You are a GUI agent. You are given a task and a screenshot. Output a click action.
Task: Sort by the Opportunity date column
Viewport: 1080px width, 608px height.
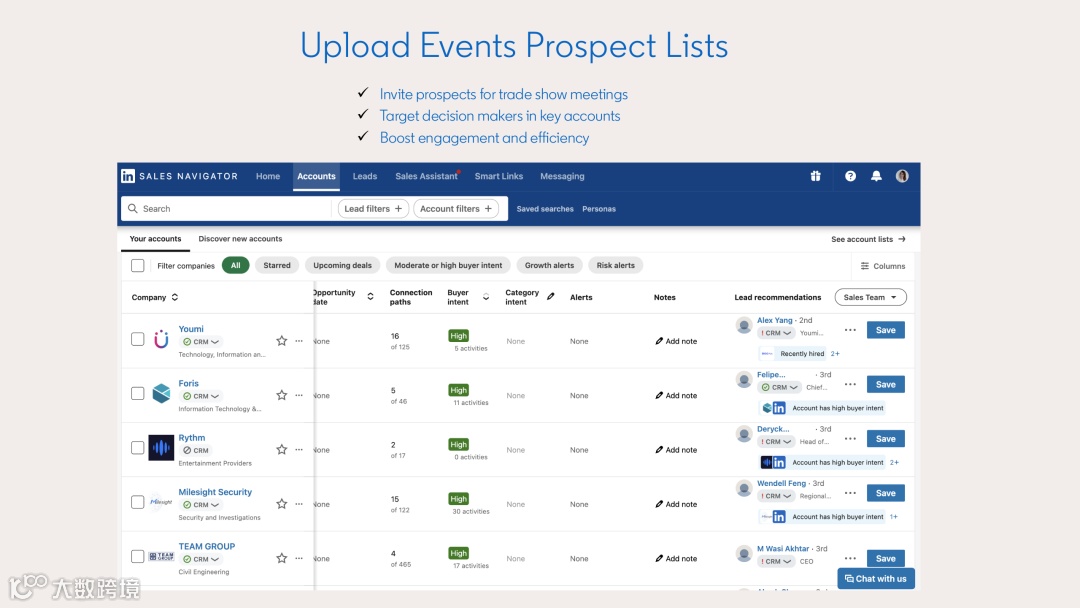click(370, 297)
